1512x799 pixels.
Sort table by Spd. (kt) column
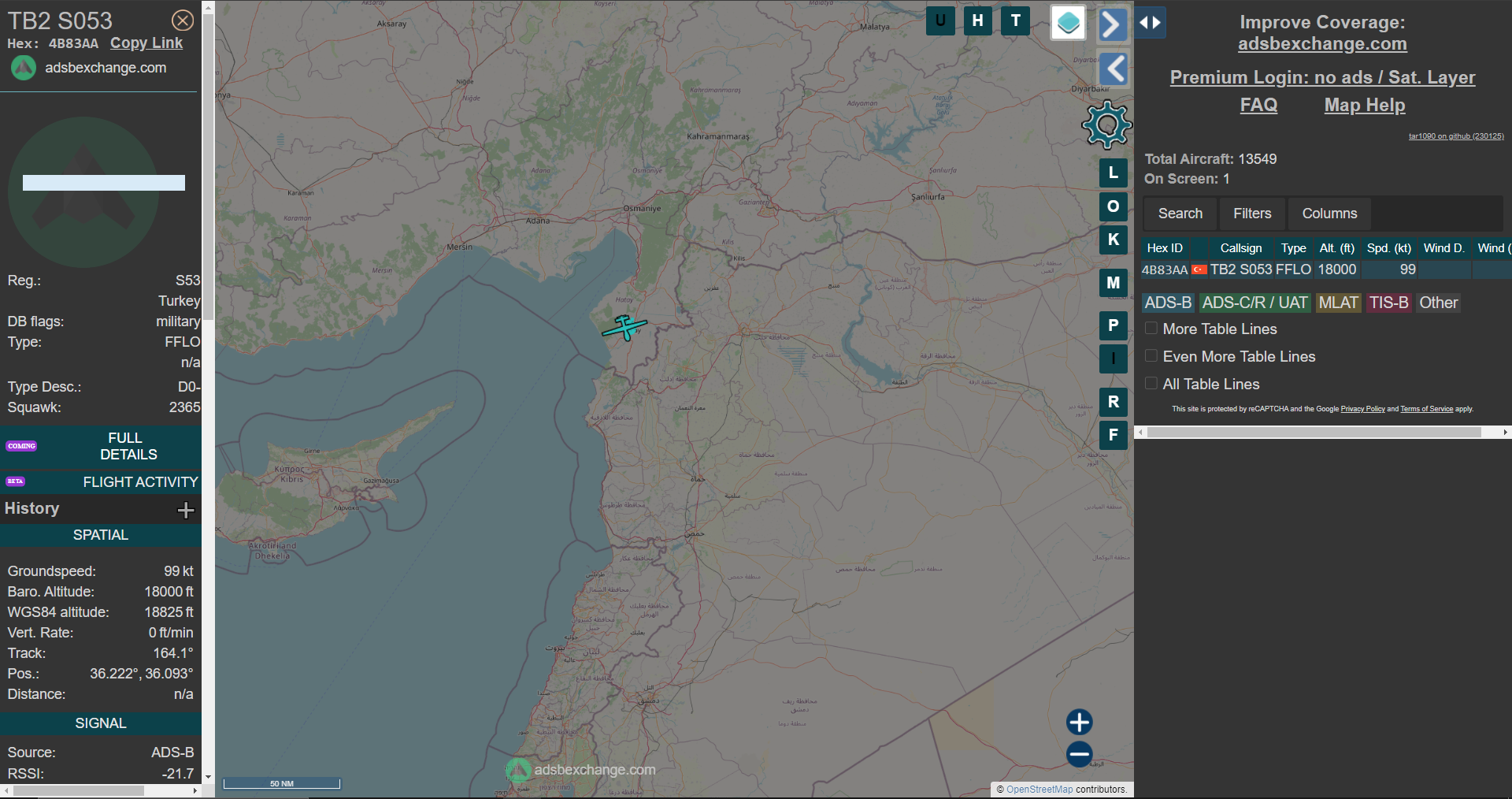[1389, 248]
